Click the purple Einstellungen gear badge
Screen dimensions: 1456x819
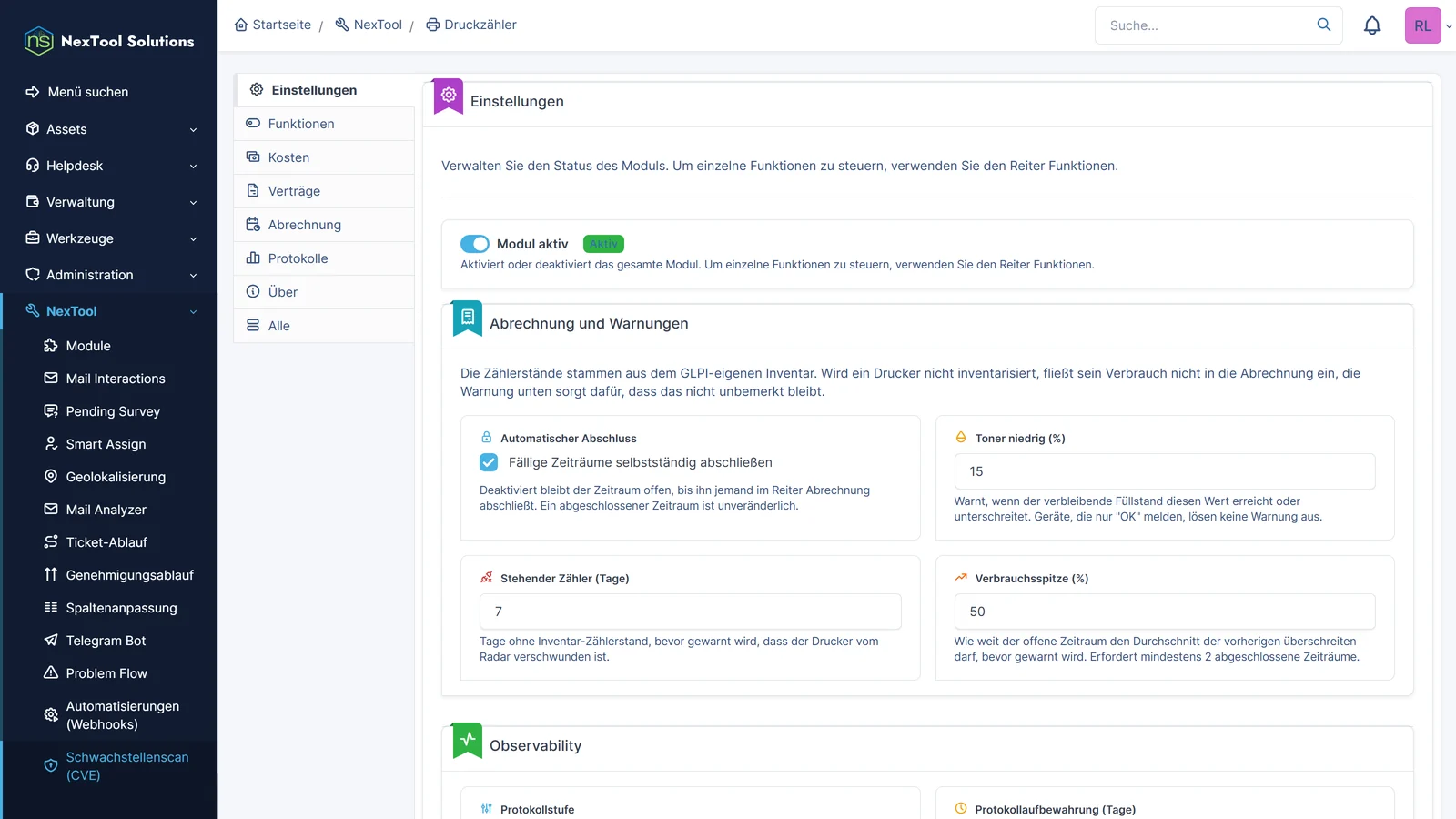tap(449, 96)
